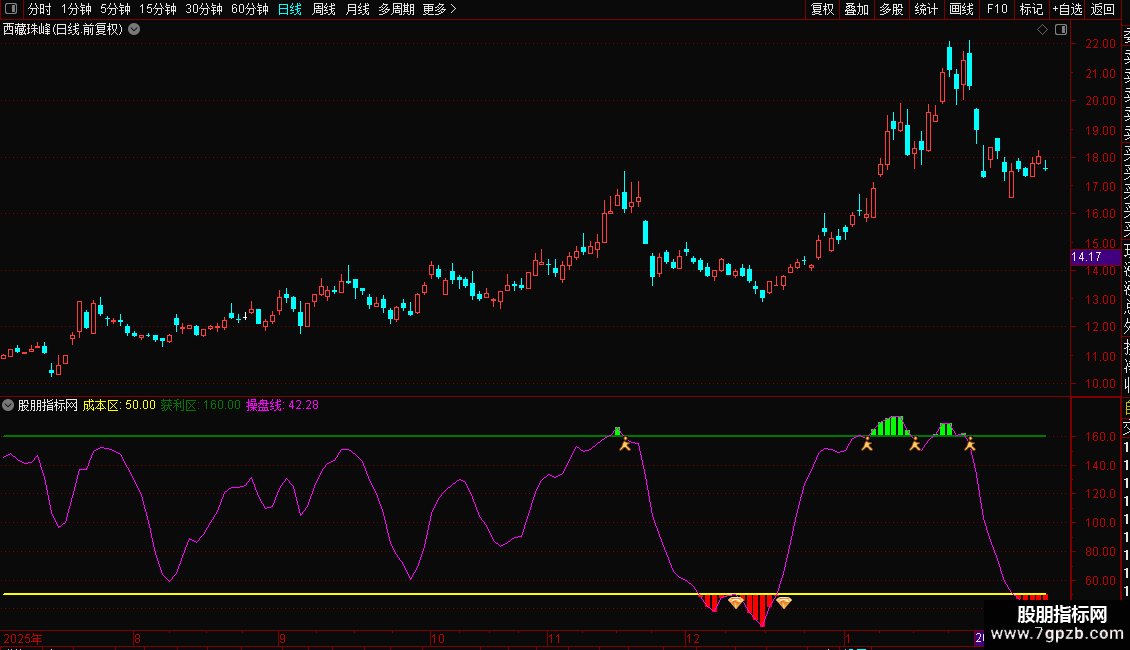This screenshot has height=650, width=1130.
Task: Select the 15分钟 period tab
Action: 157,9
